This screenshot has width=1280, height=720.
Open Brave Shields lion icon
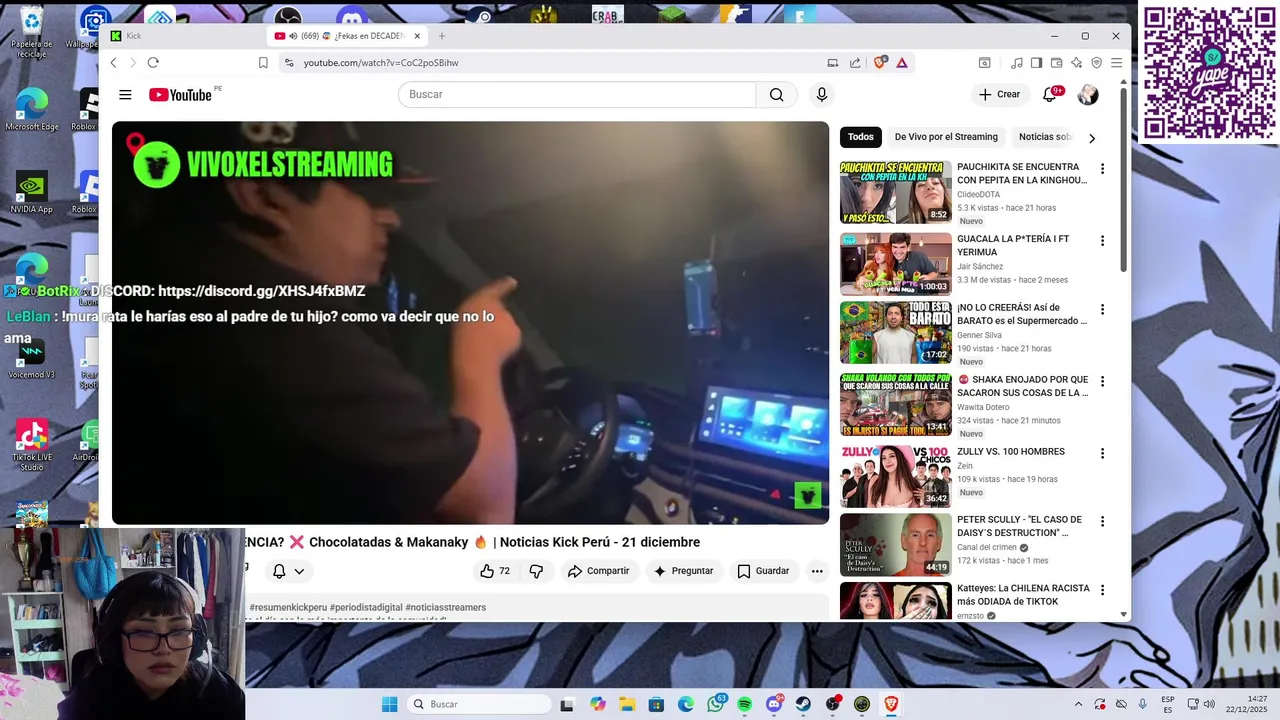[880, 62]
